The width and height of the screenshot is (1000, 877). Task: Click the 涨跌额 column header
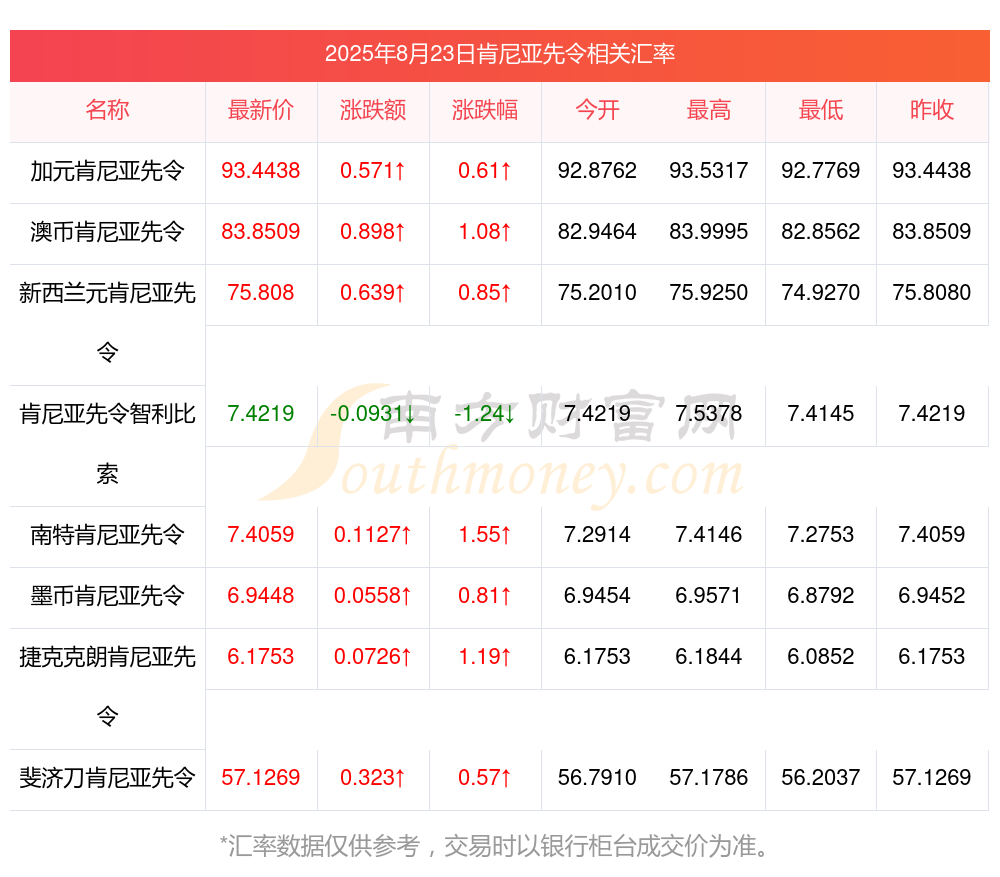coord(373,110)
